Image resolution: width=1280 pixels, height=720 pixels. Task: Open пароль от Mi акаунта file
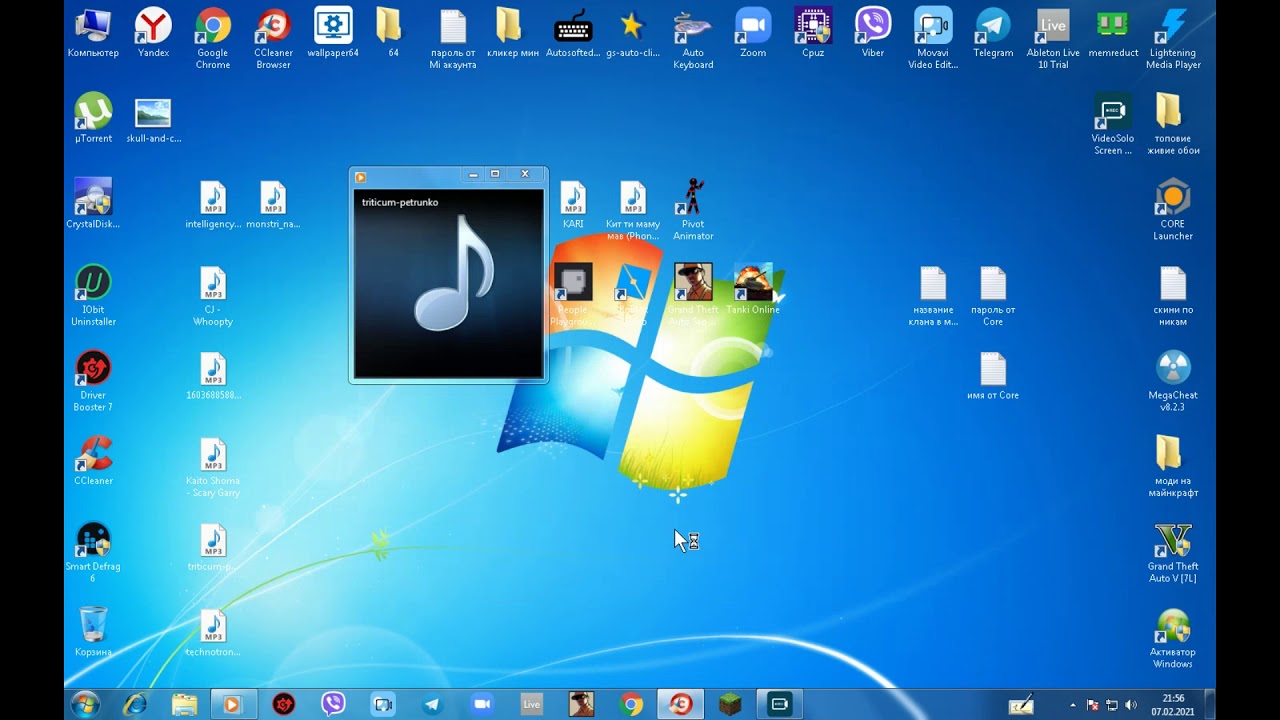pyautogui.click(x=453, y=39)
